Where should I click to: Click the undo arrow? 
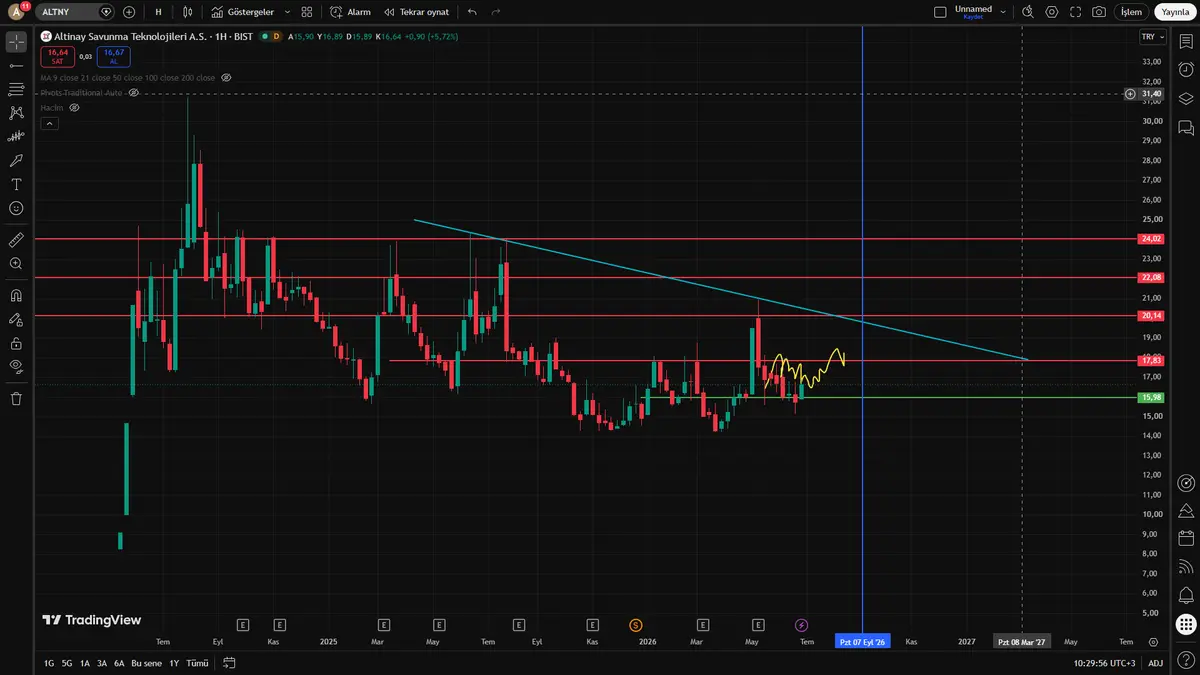click(472, 12)
